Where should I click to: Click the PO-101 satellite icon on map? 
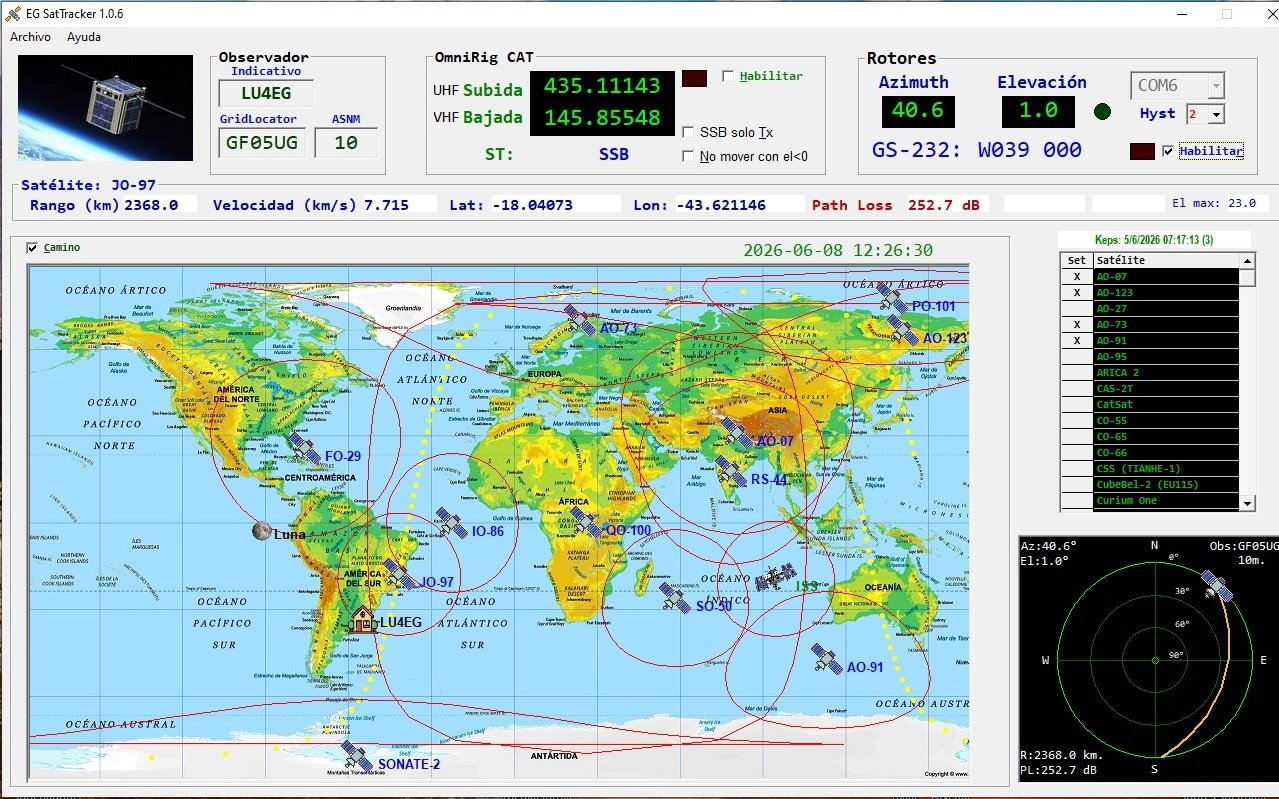[x=892, y=298]
